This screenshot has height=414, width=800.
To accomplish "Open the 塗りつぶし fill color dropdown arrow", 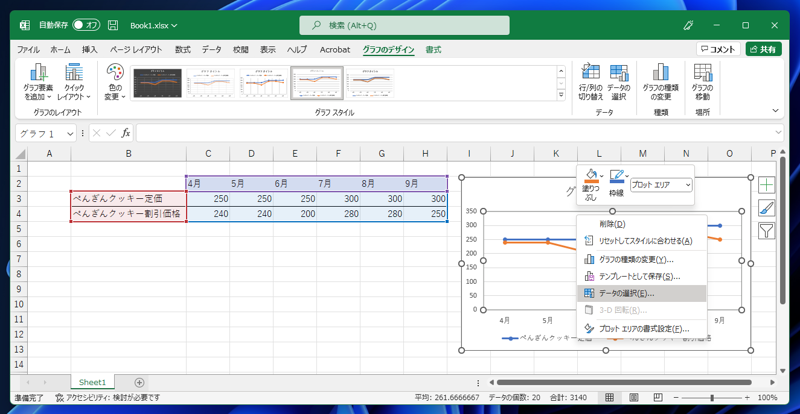I will click(x=602, y=176).
